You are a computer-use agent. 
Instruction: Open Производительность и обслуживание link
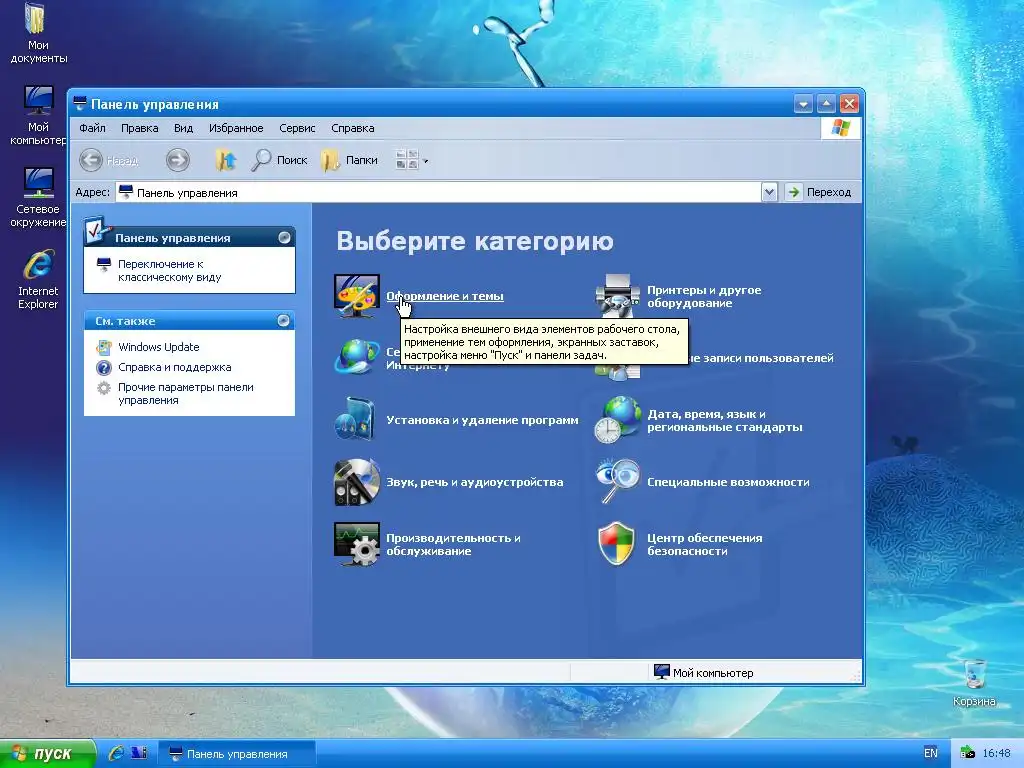(x=453, y=544)
